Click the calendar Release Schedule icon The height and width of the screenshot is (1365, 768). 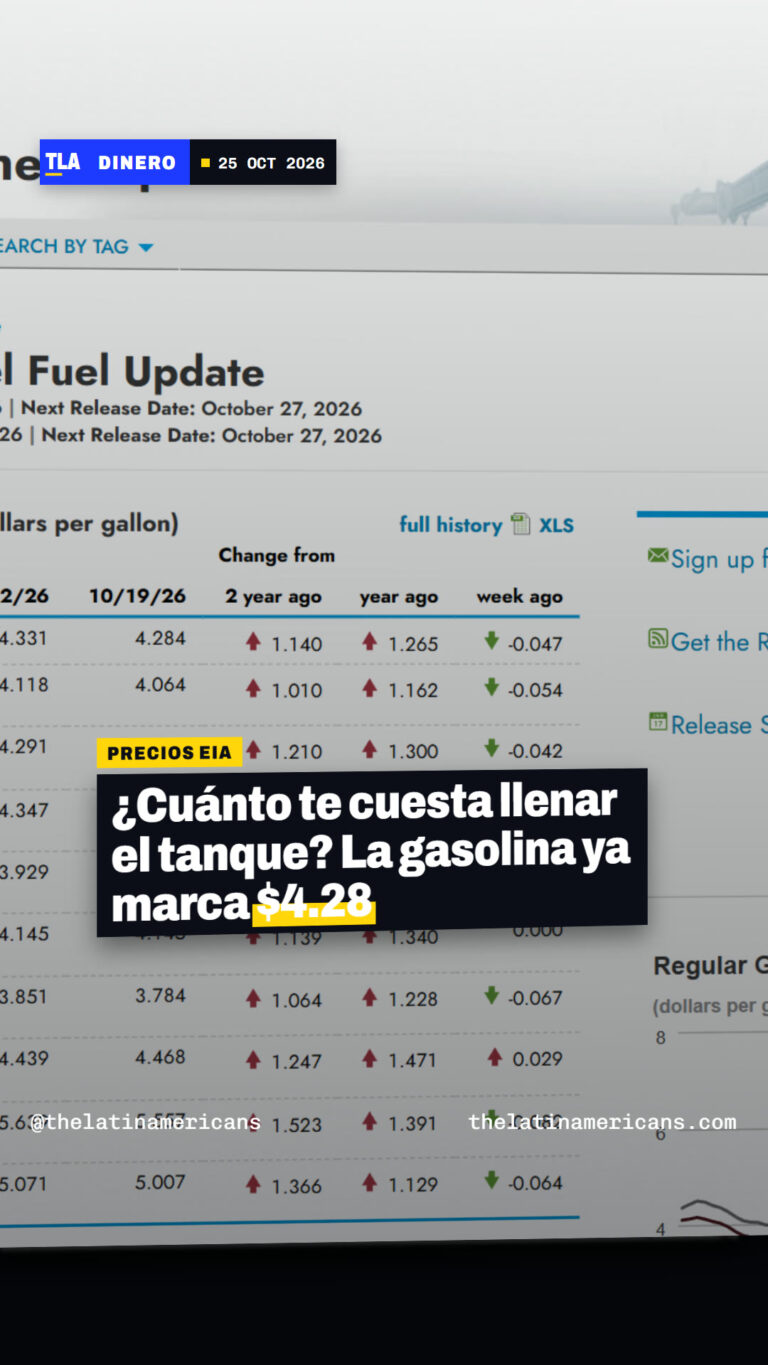pyautogui.click(x=657, y=721)
